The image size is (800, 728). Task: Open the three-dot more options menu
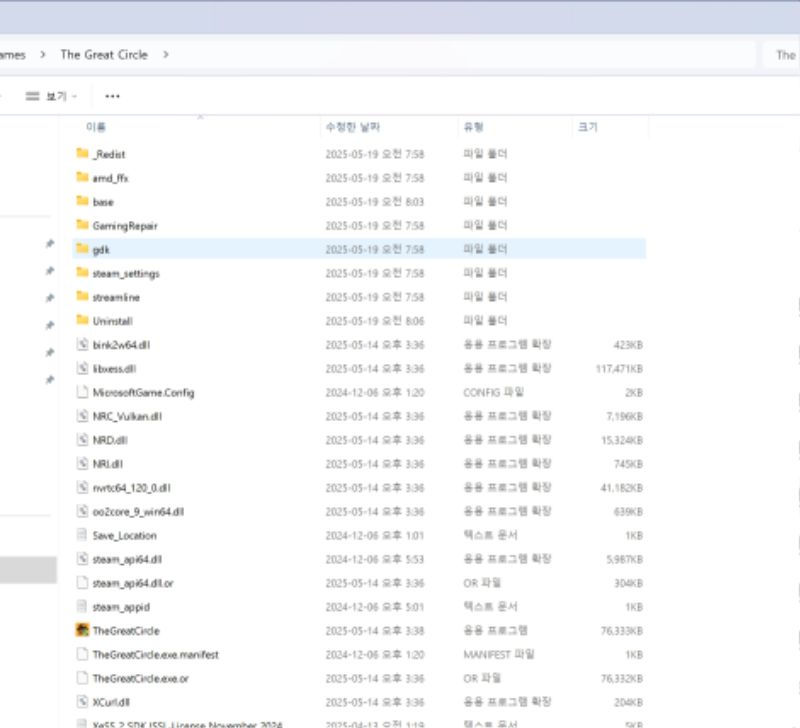tap(112, 96)
